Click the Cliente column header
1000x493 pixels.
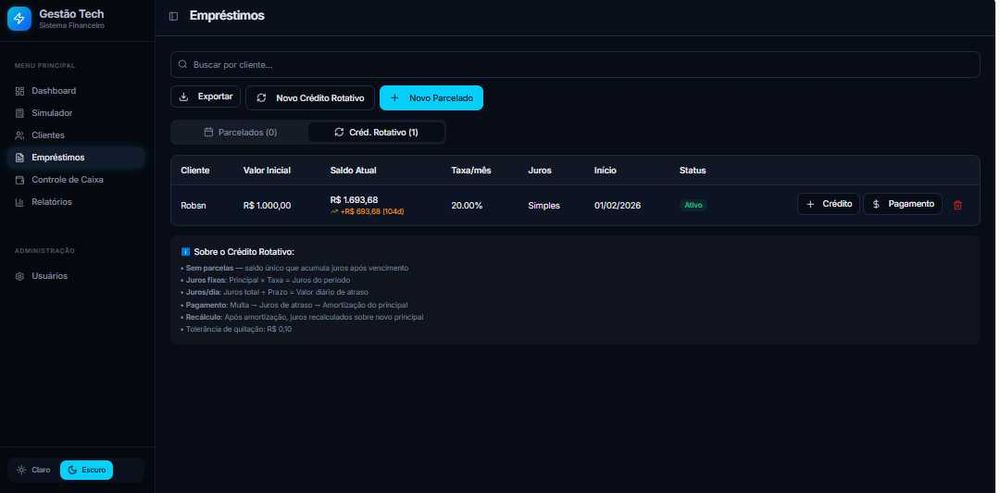pyautogui.click(x=195, y=170)
